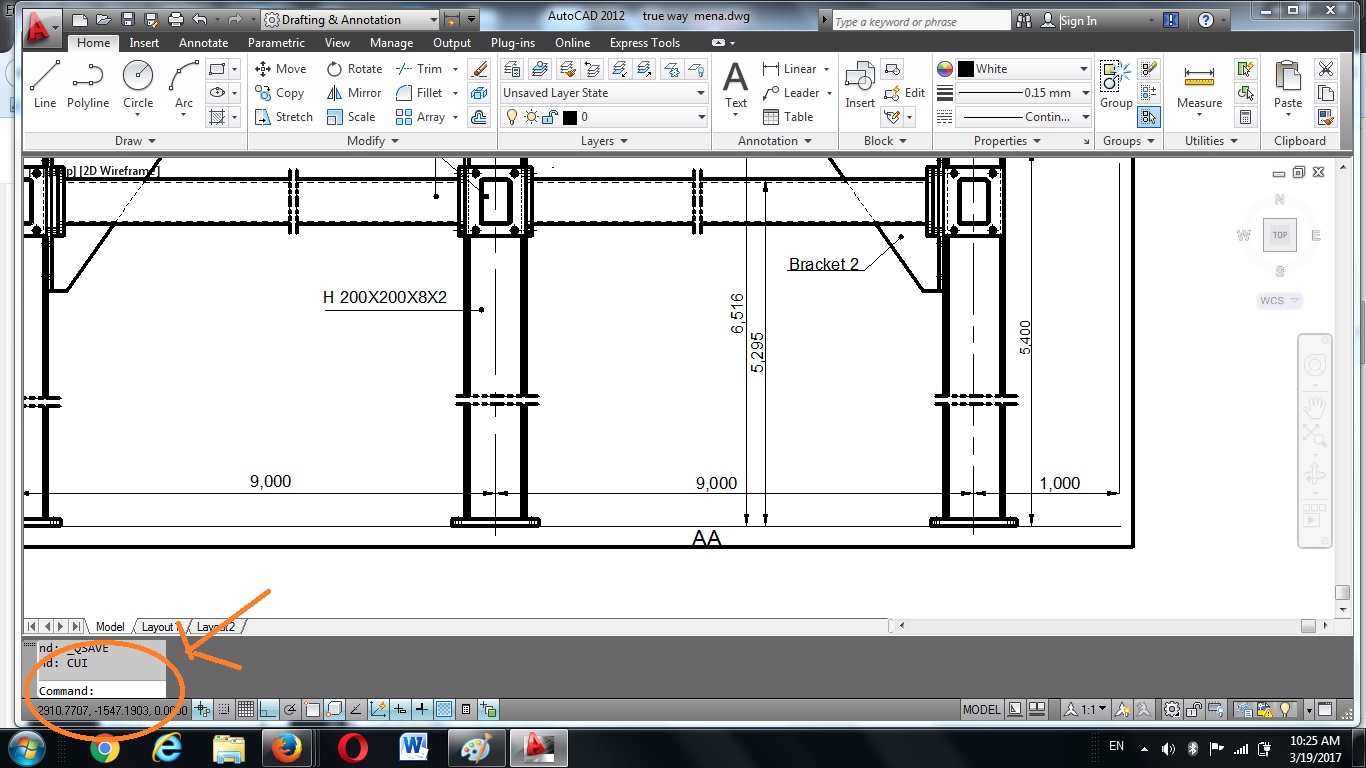Toggle Ortho Mode in status bar
1366x768 pixels.
[x=268, y=710]
